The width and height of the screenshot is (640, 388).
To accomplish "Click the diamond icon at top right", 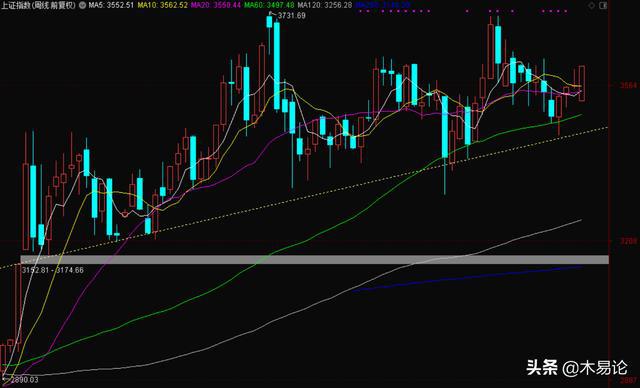I will pyautogui.click(x=592, y=5).
